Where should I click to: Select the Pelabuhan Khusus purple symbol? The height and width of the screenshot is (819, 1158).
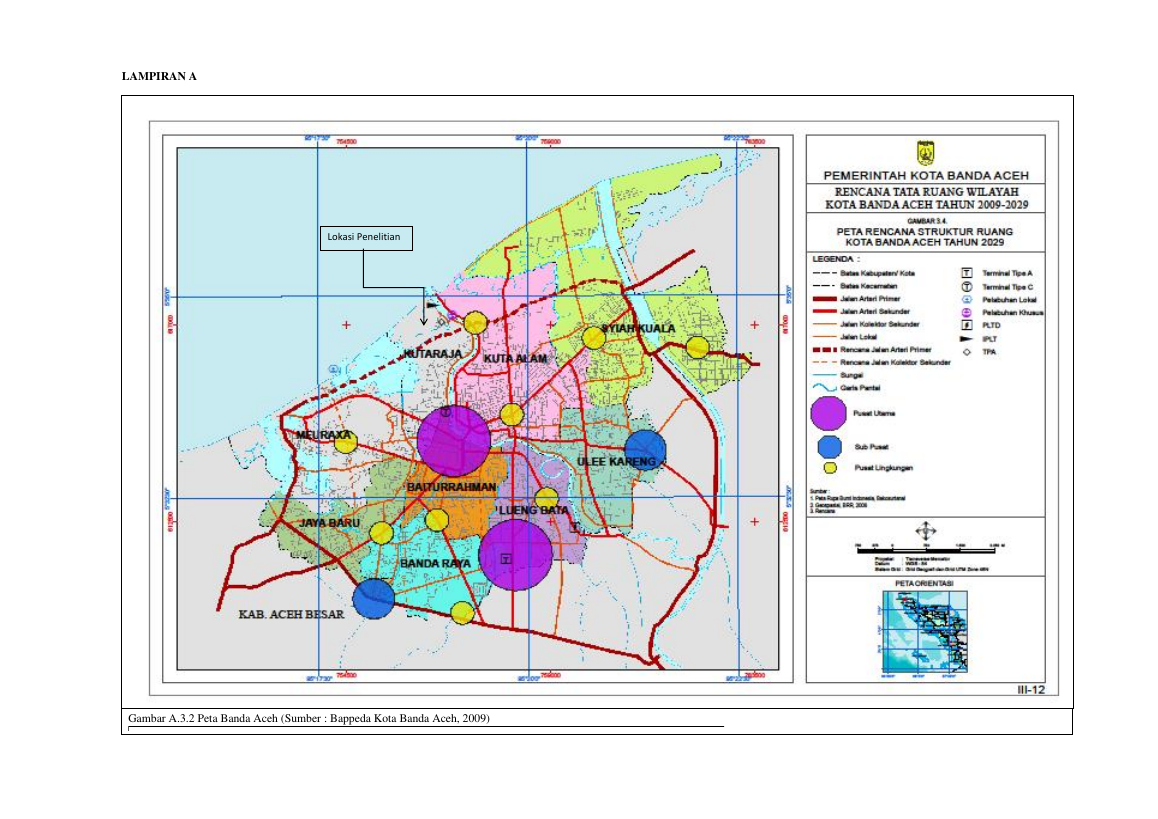point(966,312)
